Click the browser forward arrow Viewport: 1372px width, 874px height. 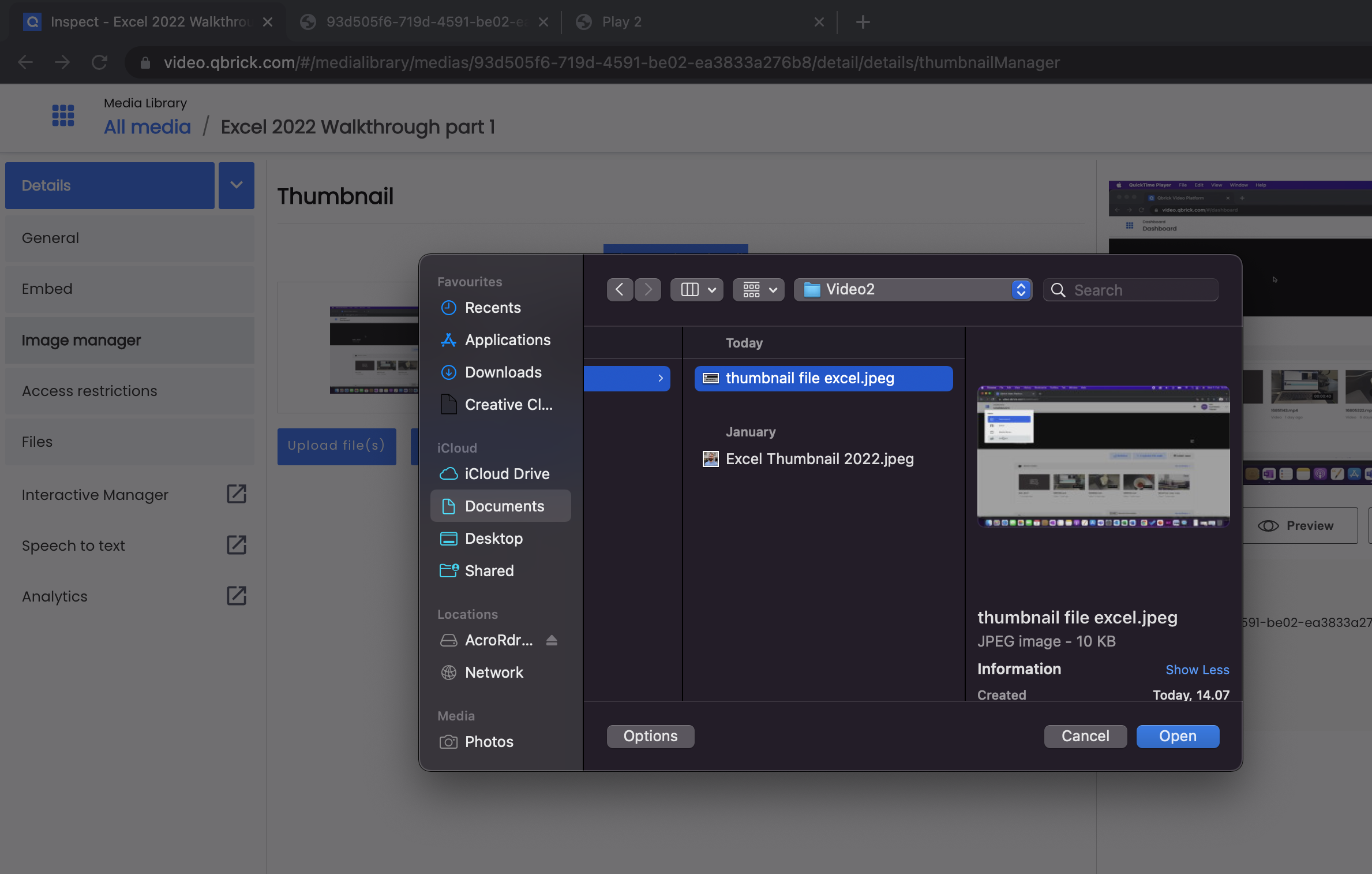[x=62, y=62]
